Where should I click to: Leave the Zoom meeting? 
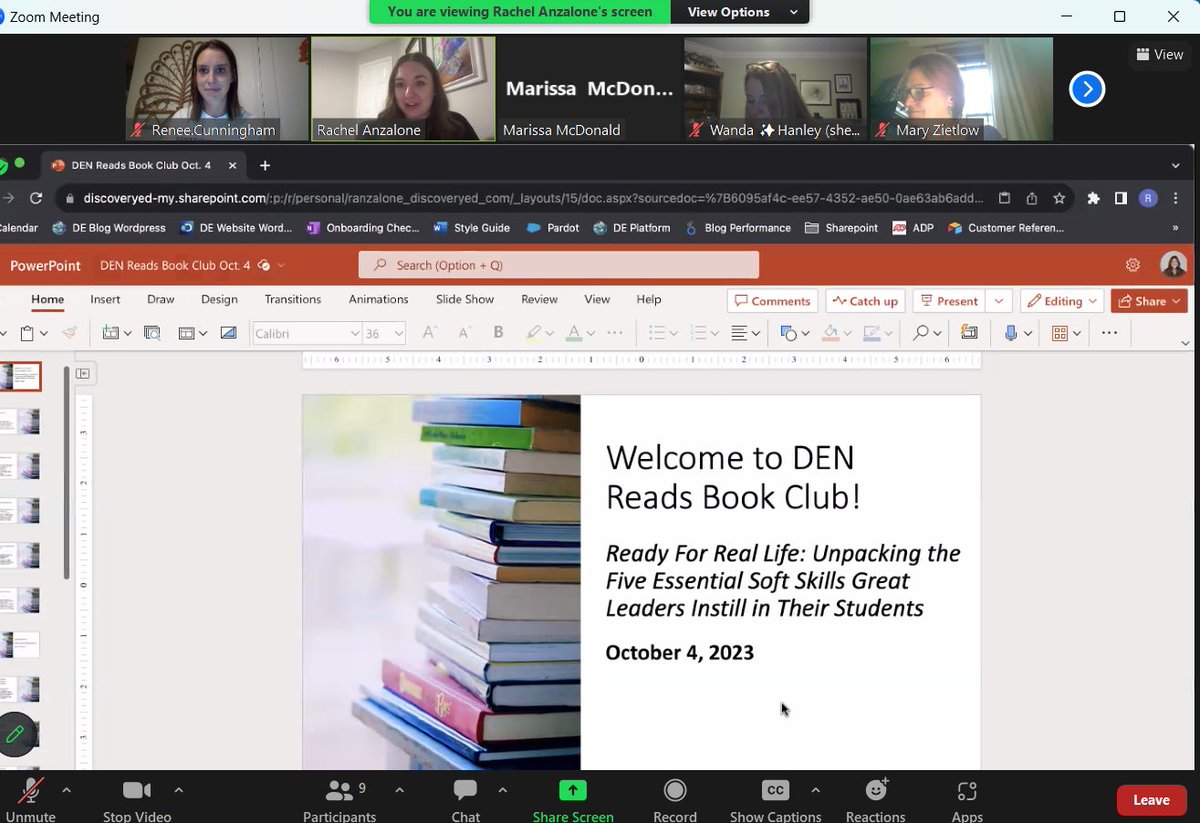[1151, 800]
